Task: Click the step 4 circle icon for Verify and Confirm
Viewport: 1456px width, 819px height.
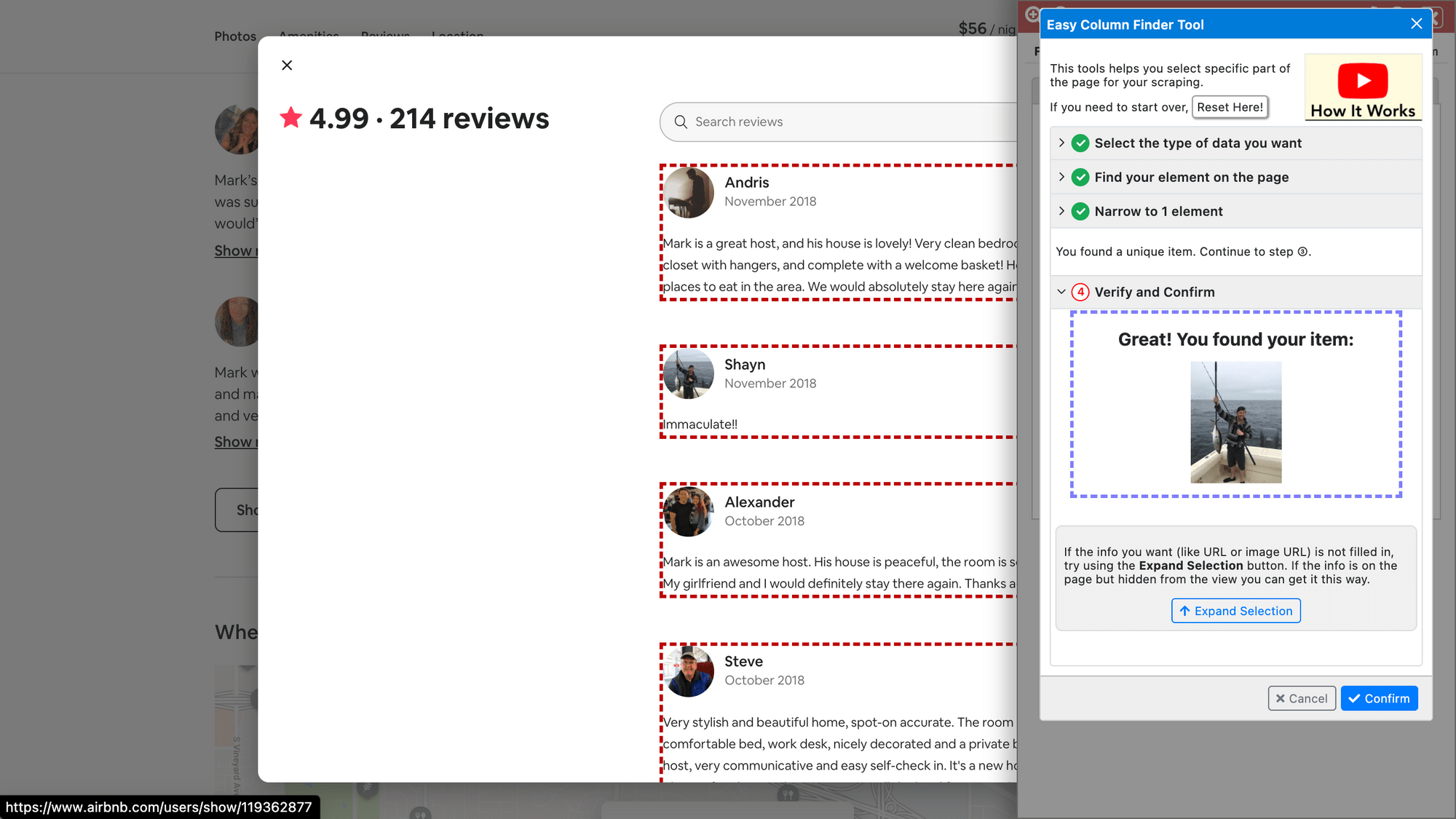Action: point(1081,293)
